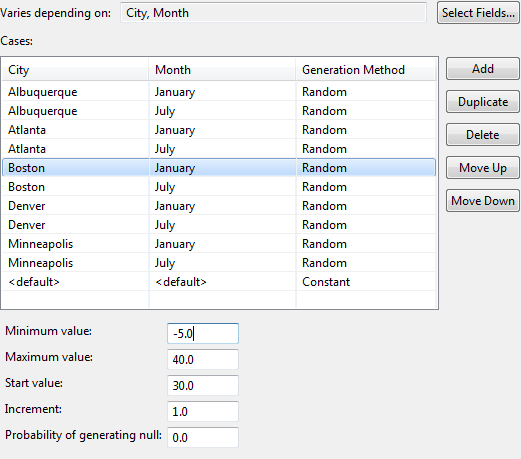Viewport: 521px width, 459px height.
Task: Focus Probability of generating null field
Action: tap(203, 437)
